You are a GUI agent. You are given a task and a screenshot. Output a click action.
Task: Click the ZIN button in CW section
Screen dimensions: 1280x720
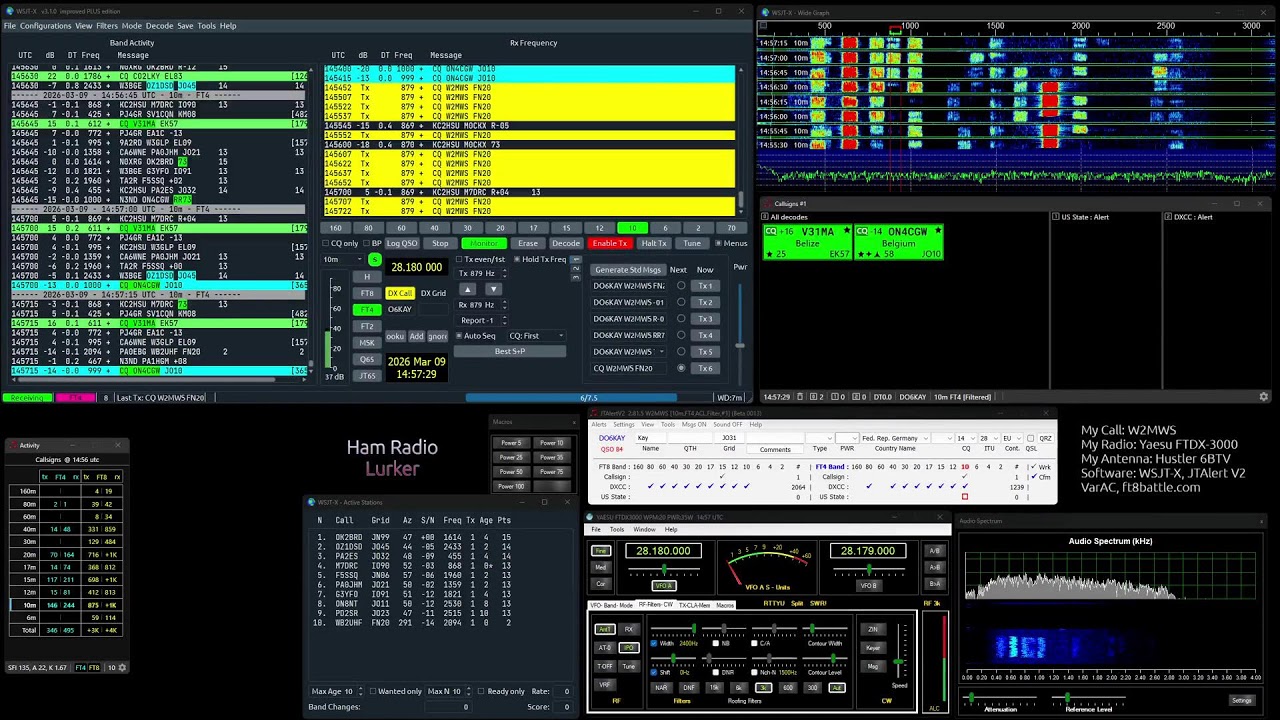pos(873,629)
